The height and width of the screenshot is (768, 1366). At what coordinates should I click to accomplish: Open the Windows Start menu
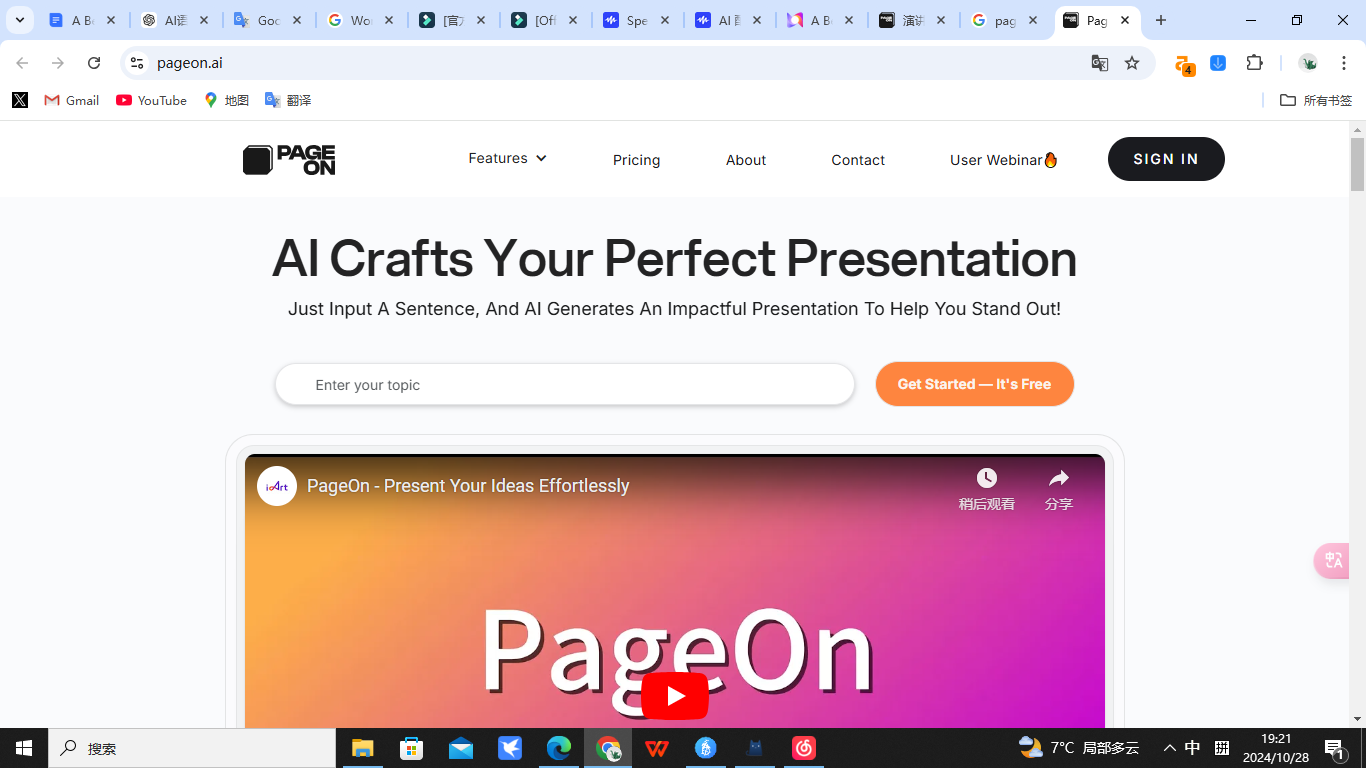24,748
